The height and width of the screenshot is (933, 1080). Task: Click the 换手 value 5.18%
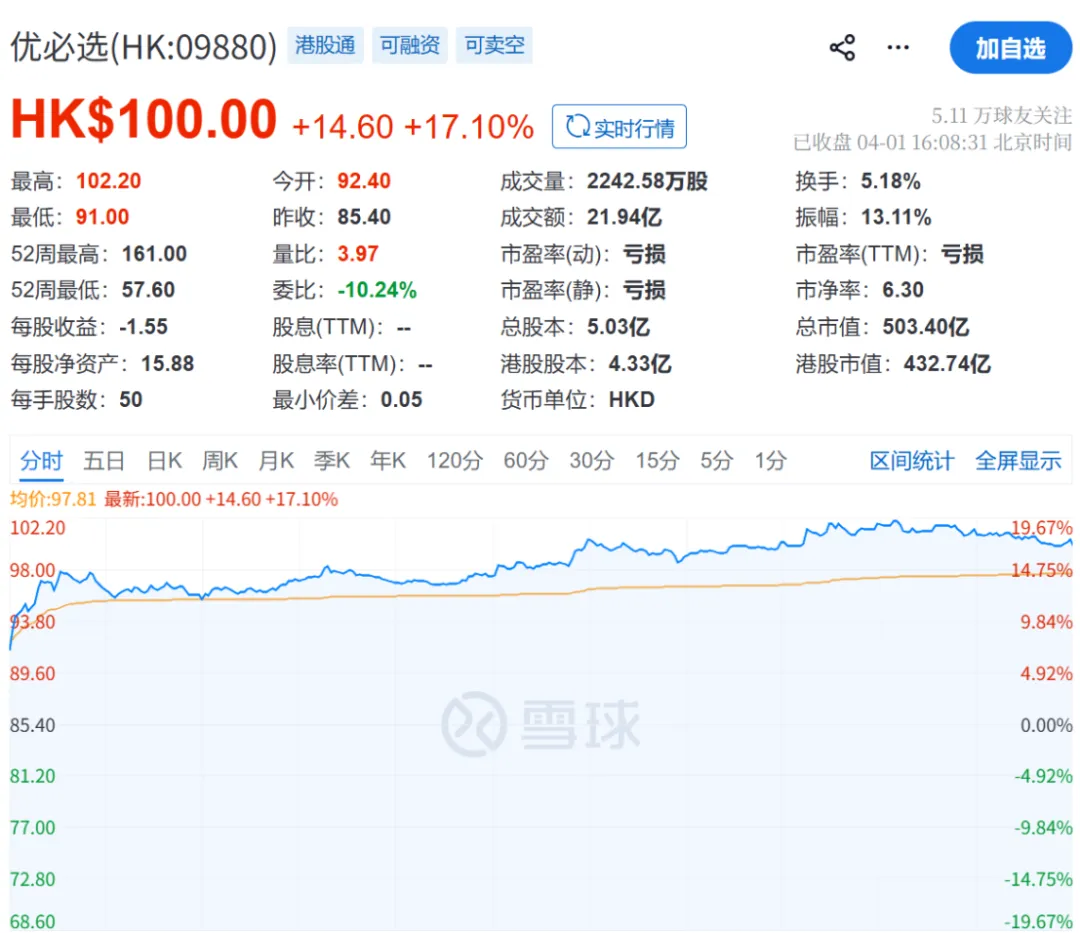coord(890,180)
